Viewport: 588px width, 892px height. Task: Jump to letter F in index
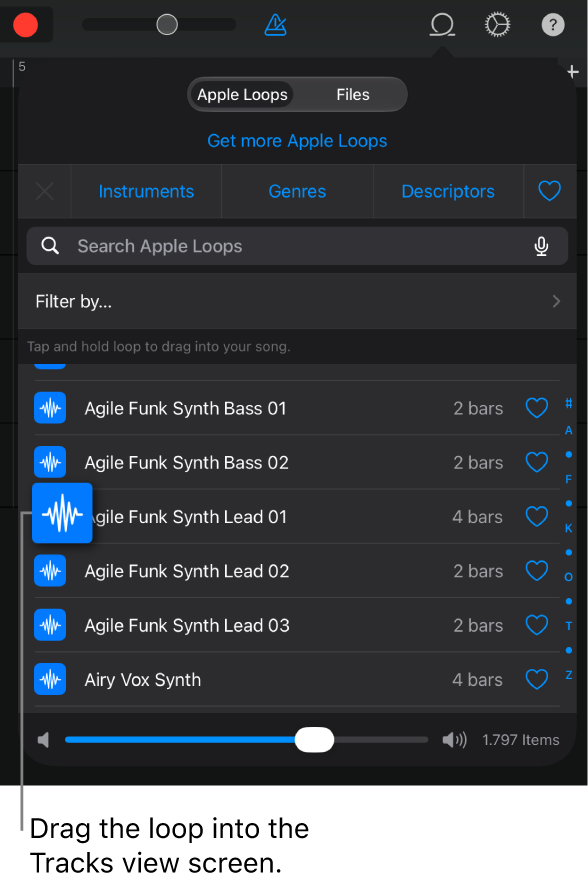point(569,480)
